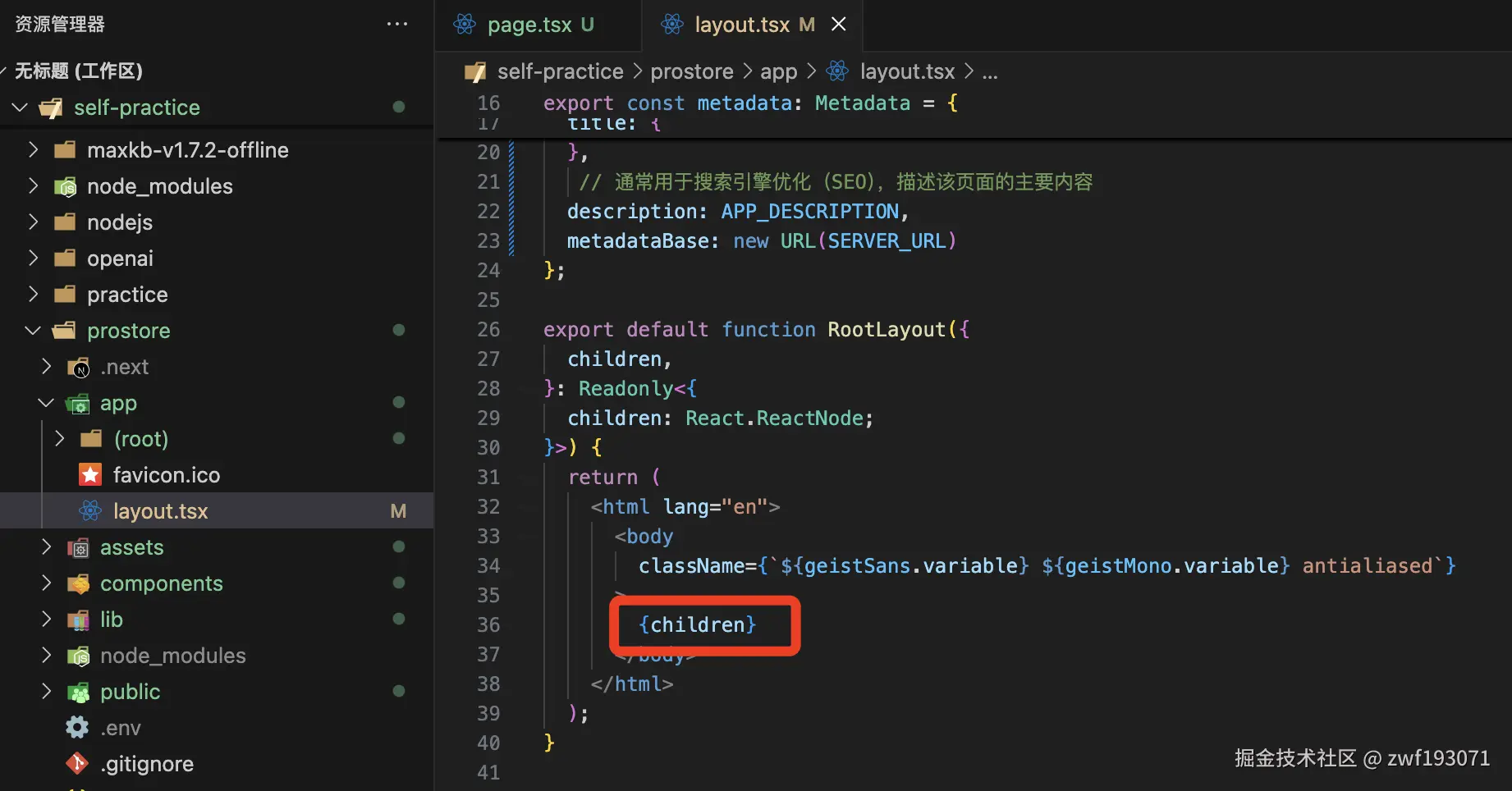This screenshot has height=791, width=1512.
Task: Click .env gear file icon
Action: (77, 728)
